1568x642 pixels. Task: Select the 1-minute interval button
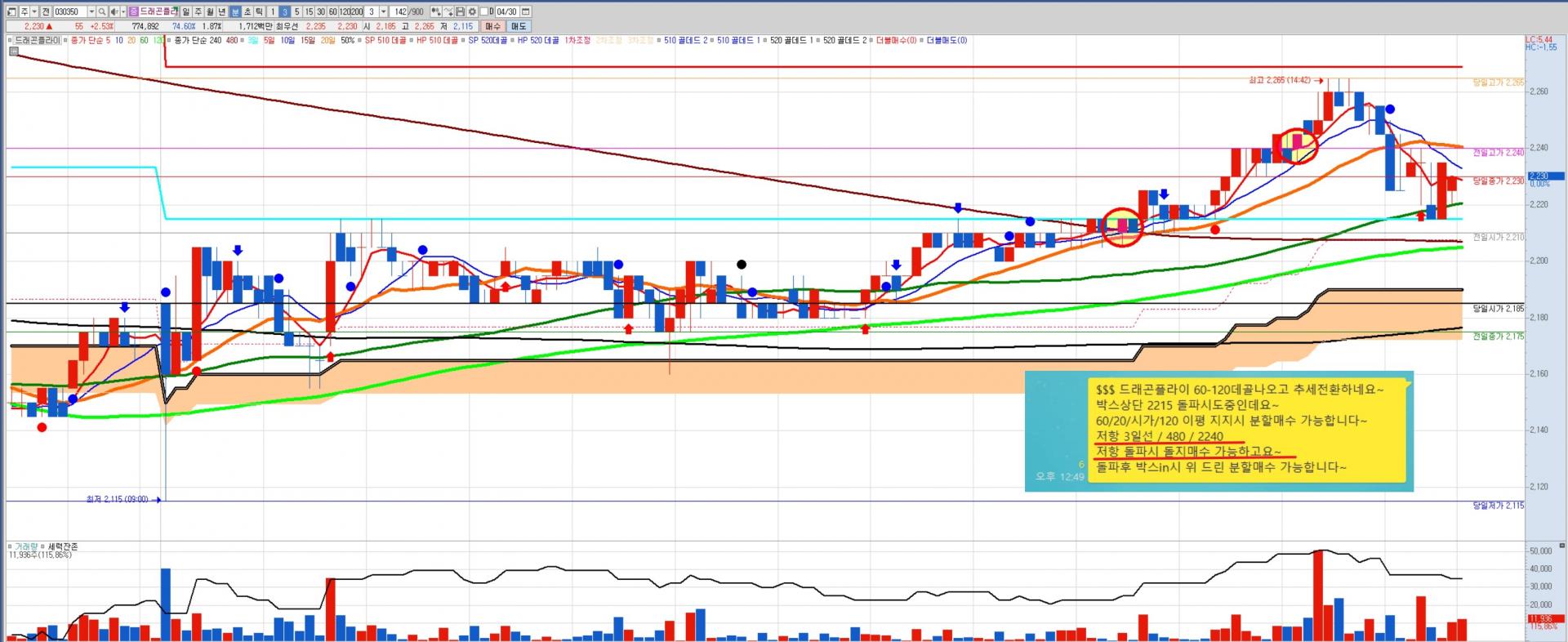[273, 12]
